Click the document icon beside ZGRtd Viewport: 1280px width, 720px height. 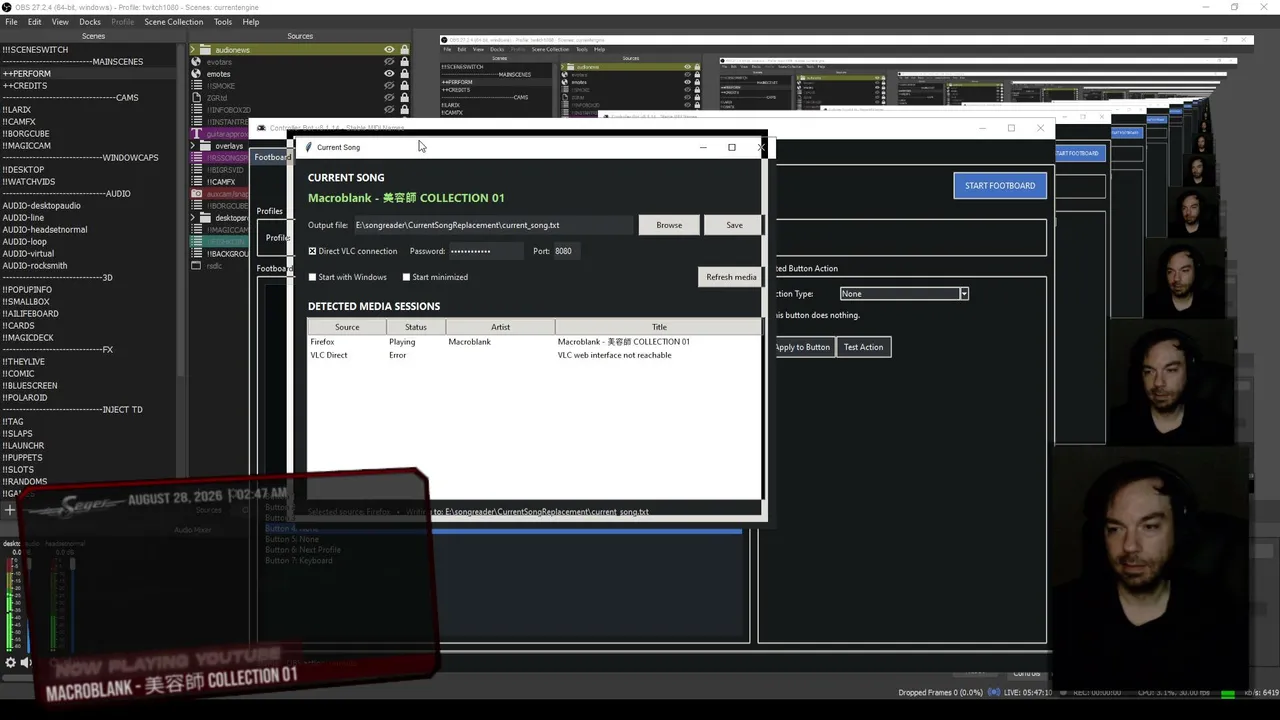[x=196, y=98]
